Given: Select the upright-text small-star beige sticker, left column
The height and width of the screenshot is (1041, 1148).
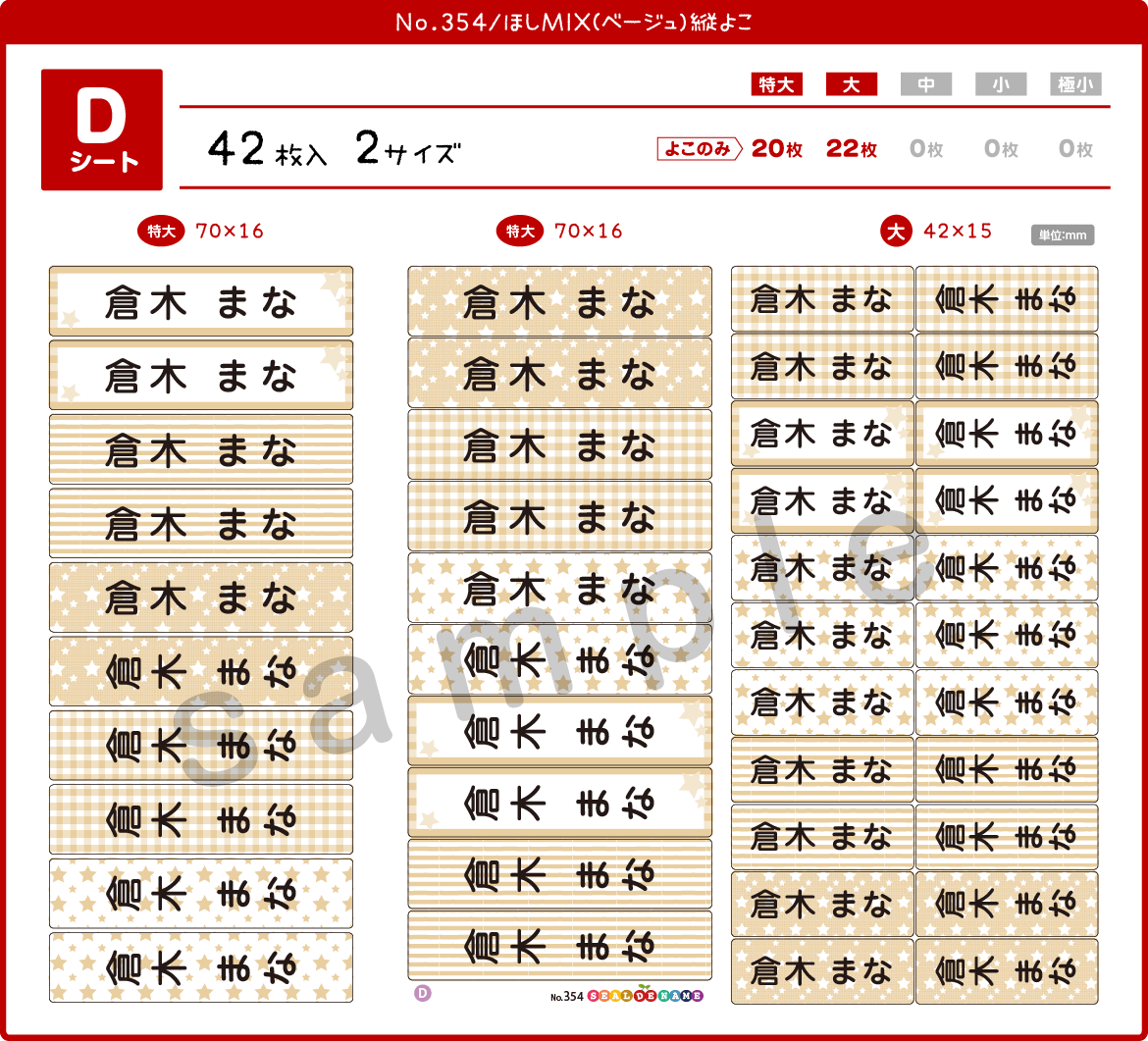Looking at the screenshot, I should pos(201,598).
